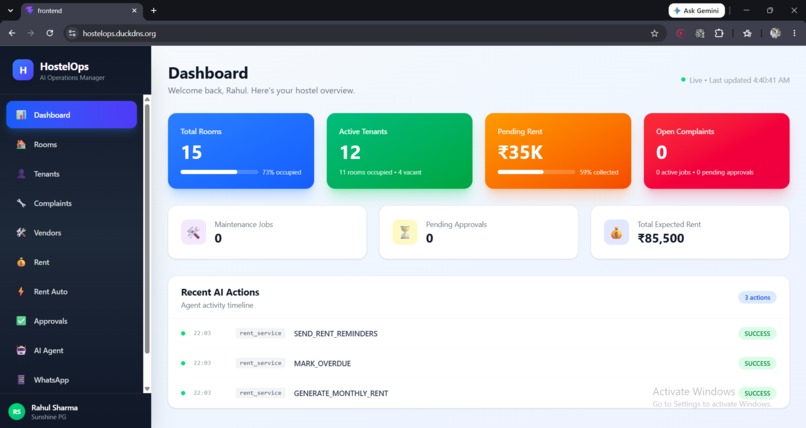Click rent_service tag beside MARK_OVERDUE

(261, 363)
